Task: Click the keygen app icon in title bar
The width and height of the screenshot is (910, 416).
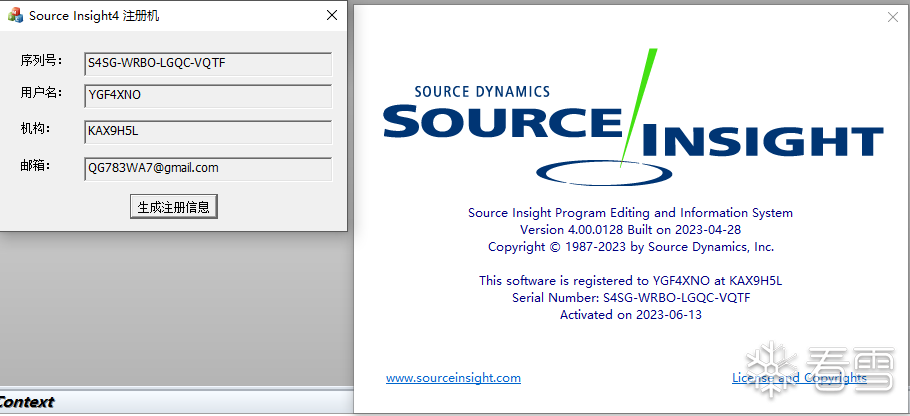Action: [x=15, y=15]
